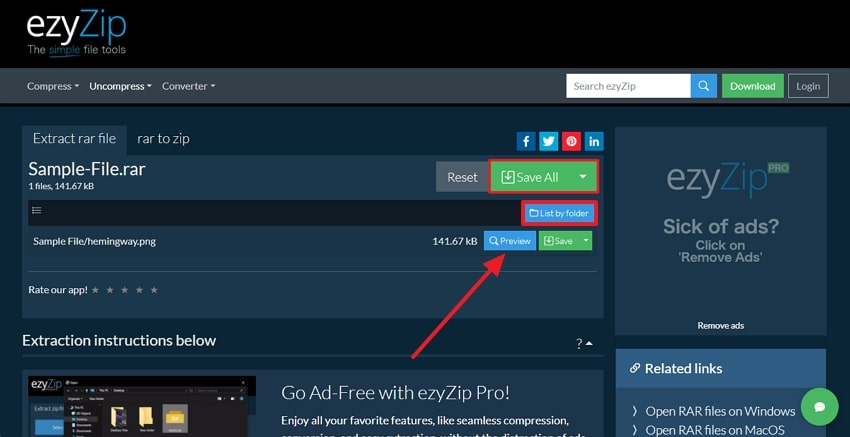The width and height of the screenshot is (850, 437).
Task: Save the hemingway.png file
Action: point(558,241)
